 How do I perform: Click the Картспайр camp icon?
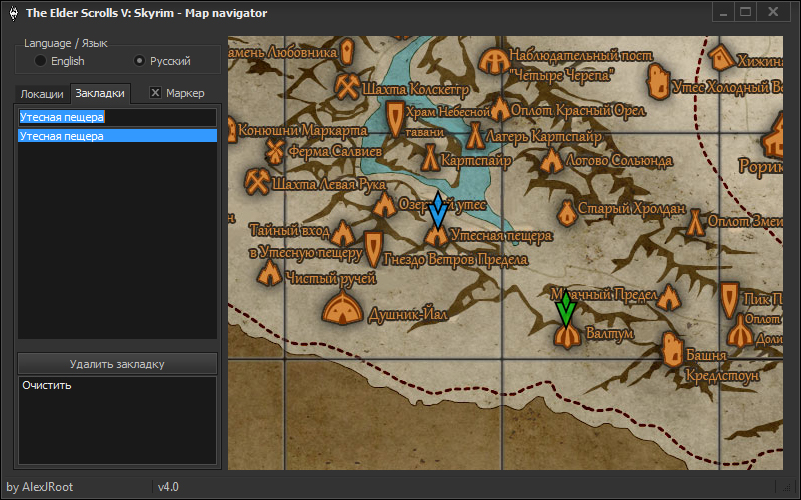click(430, 157)
